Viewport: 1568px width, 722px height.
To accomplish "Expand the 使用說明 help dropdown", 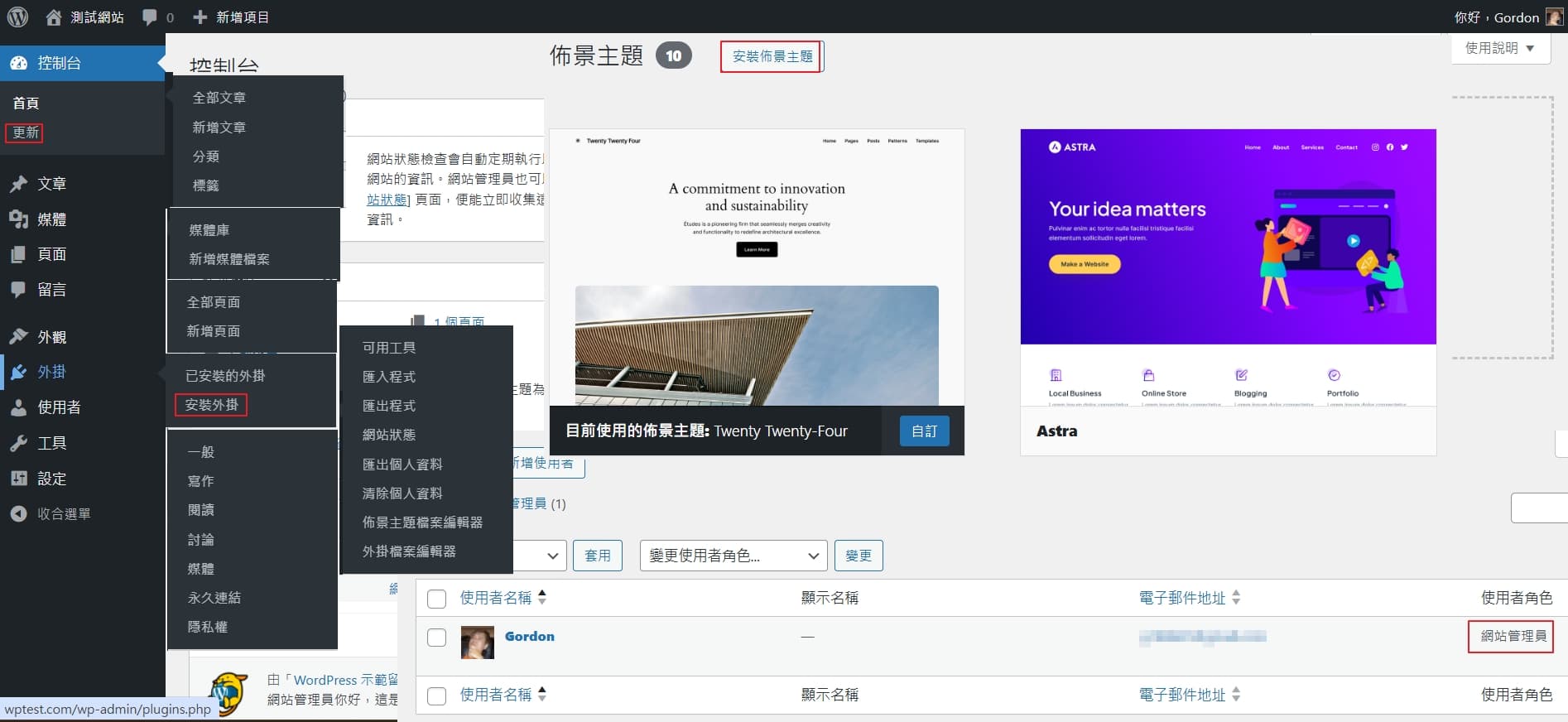I will pos(1500,48).
